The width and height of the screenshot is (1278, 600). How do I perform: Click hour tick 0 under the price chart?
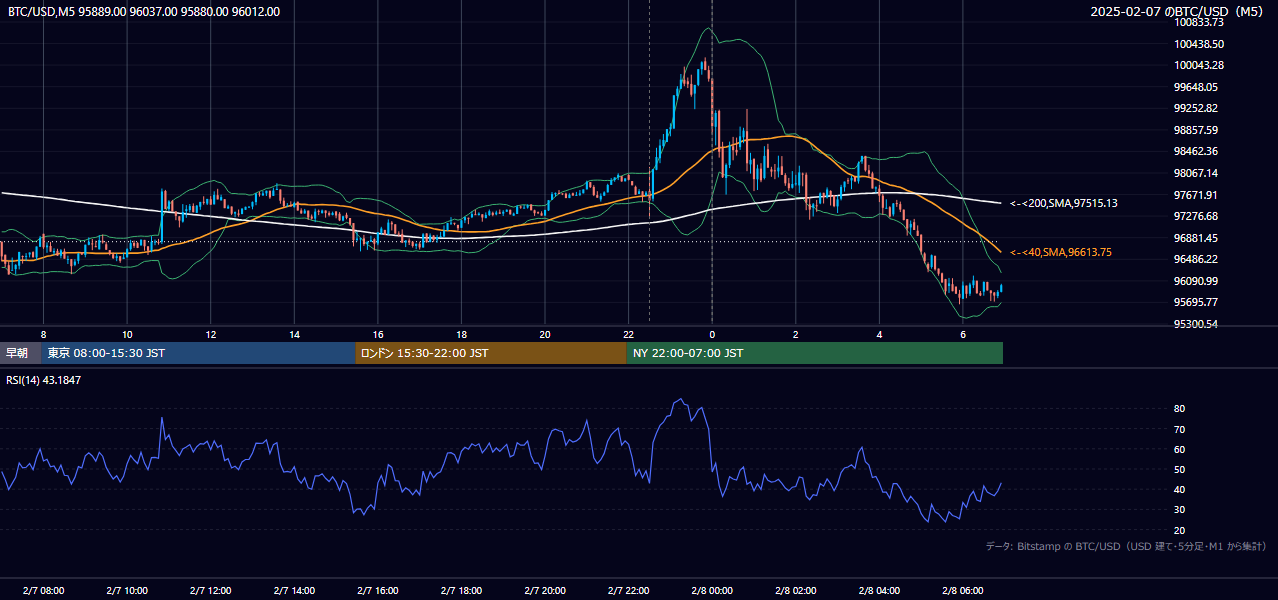pyautogui.click(x=712, y=334)
